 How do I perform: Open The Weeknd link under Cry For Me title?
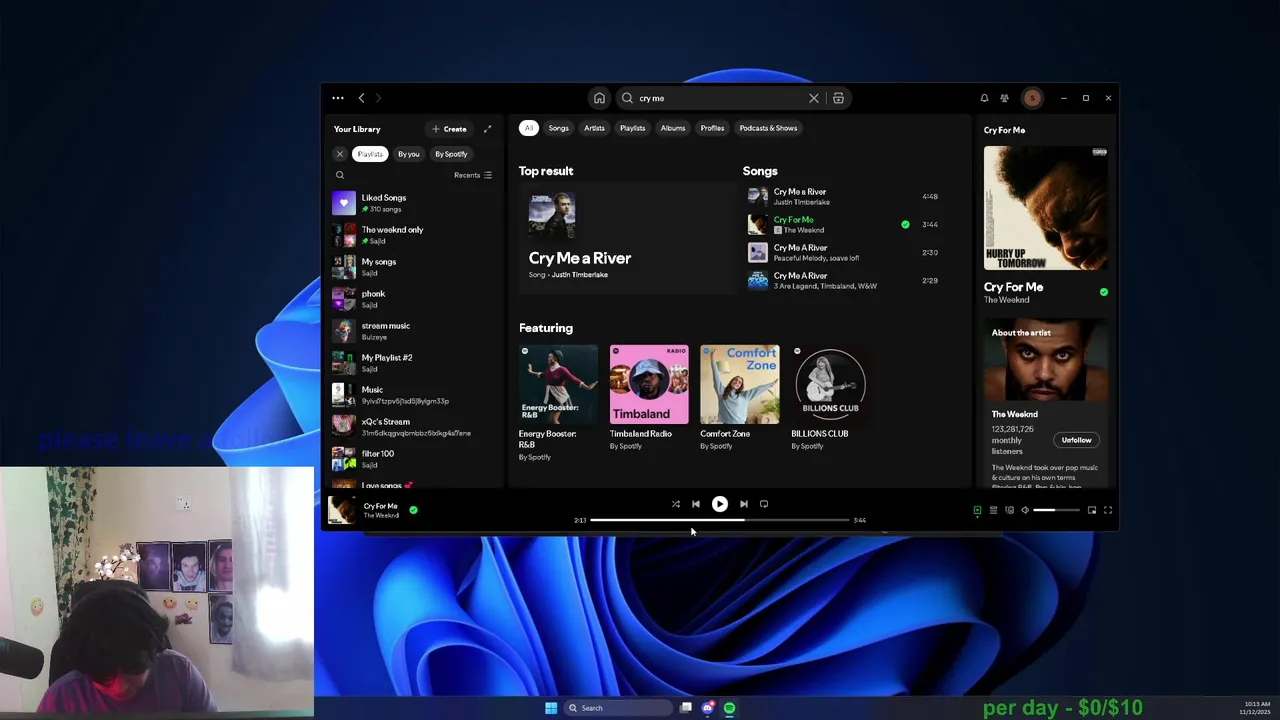[1006, 300]
